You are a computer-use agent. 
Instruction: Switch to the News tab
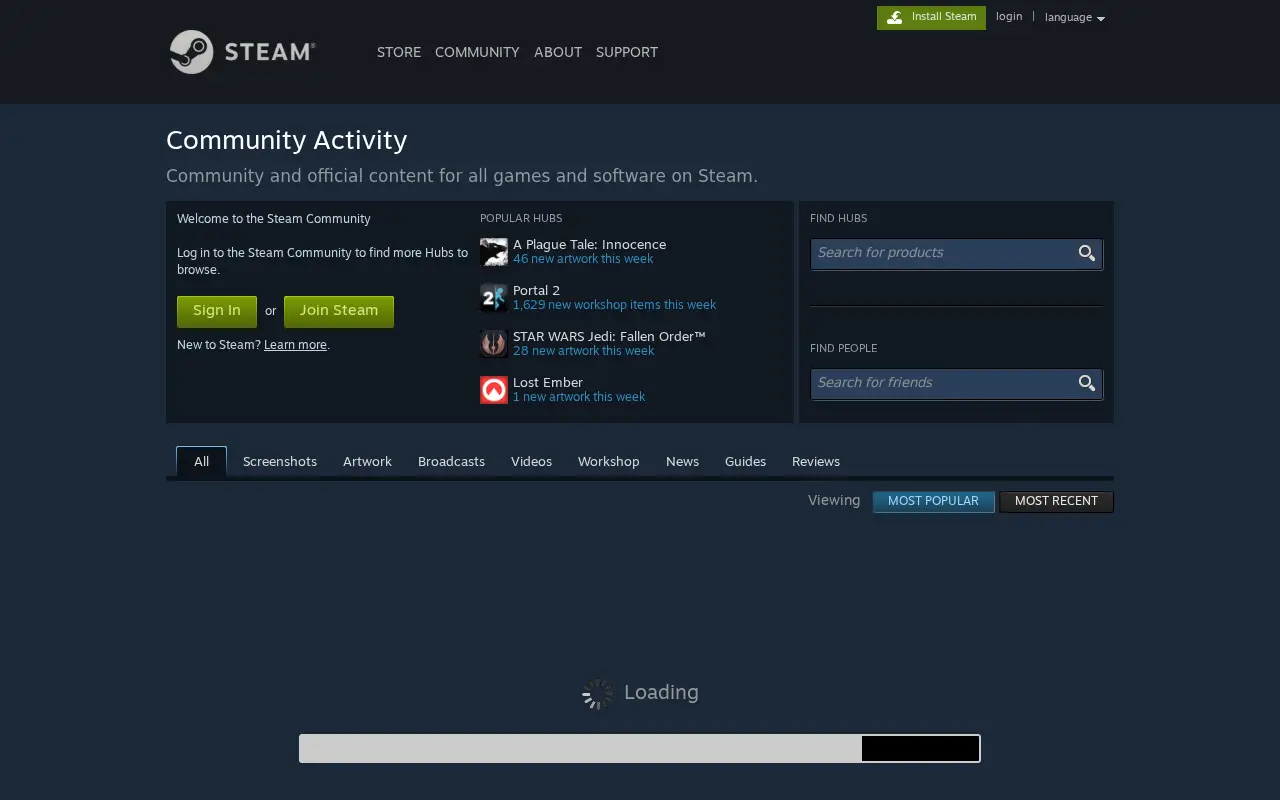click(x=682, y=461)
